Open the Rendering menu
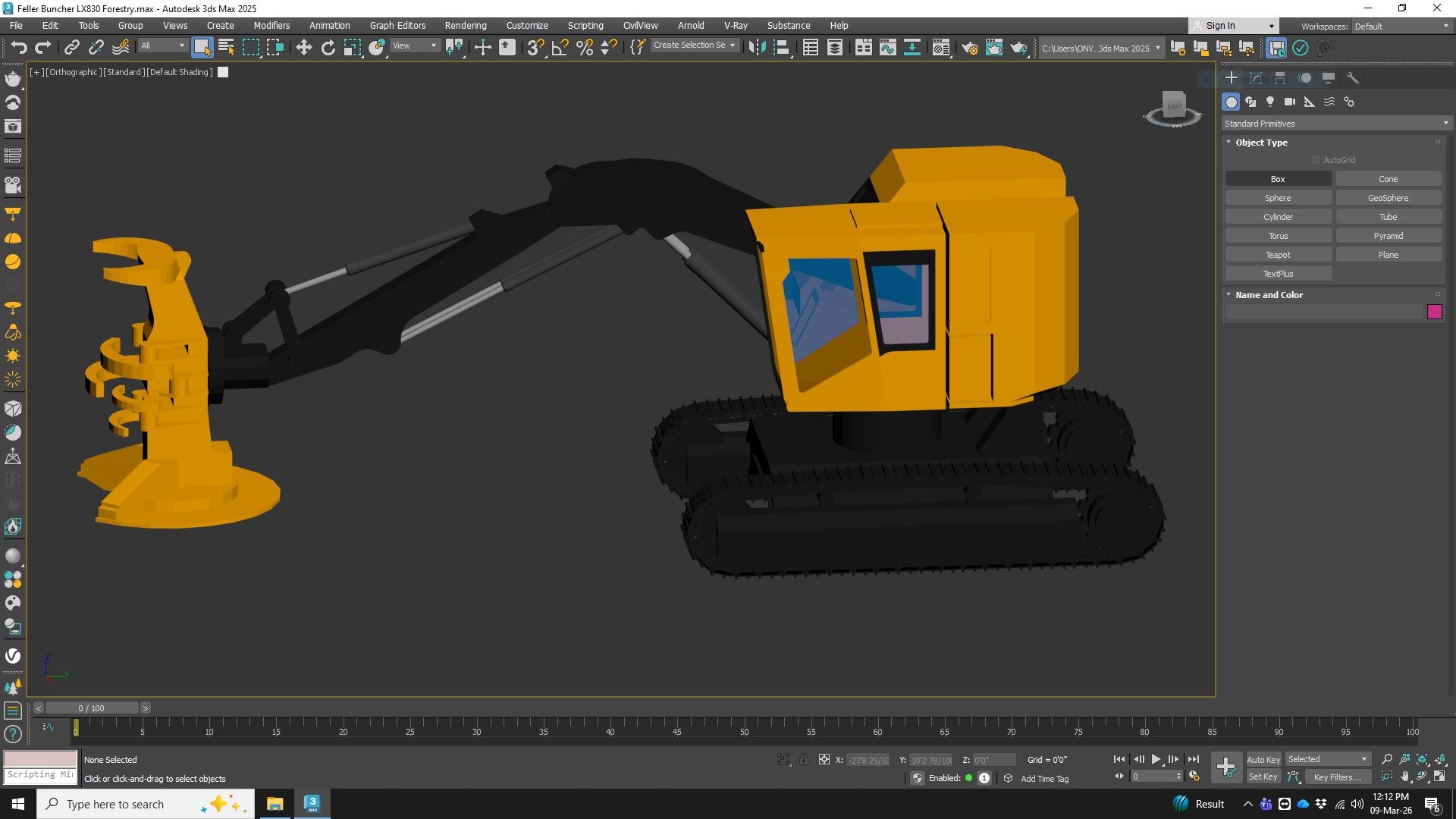The height and width of the screenshot is (819, 1456). pos(466,25)
